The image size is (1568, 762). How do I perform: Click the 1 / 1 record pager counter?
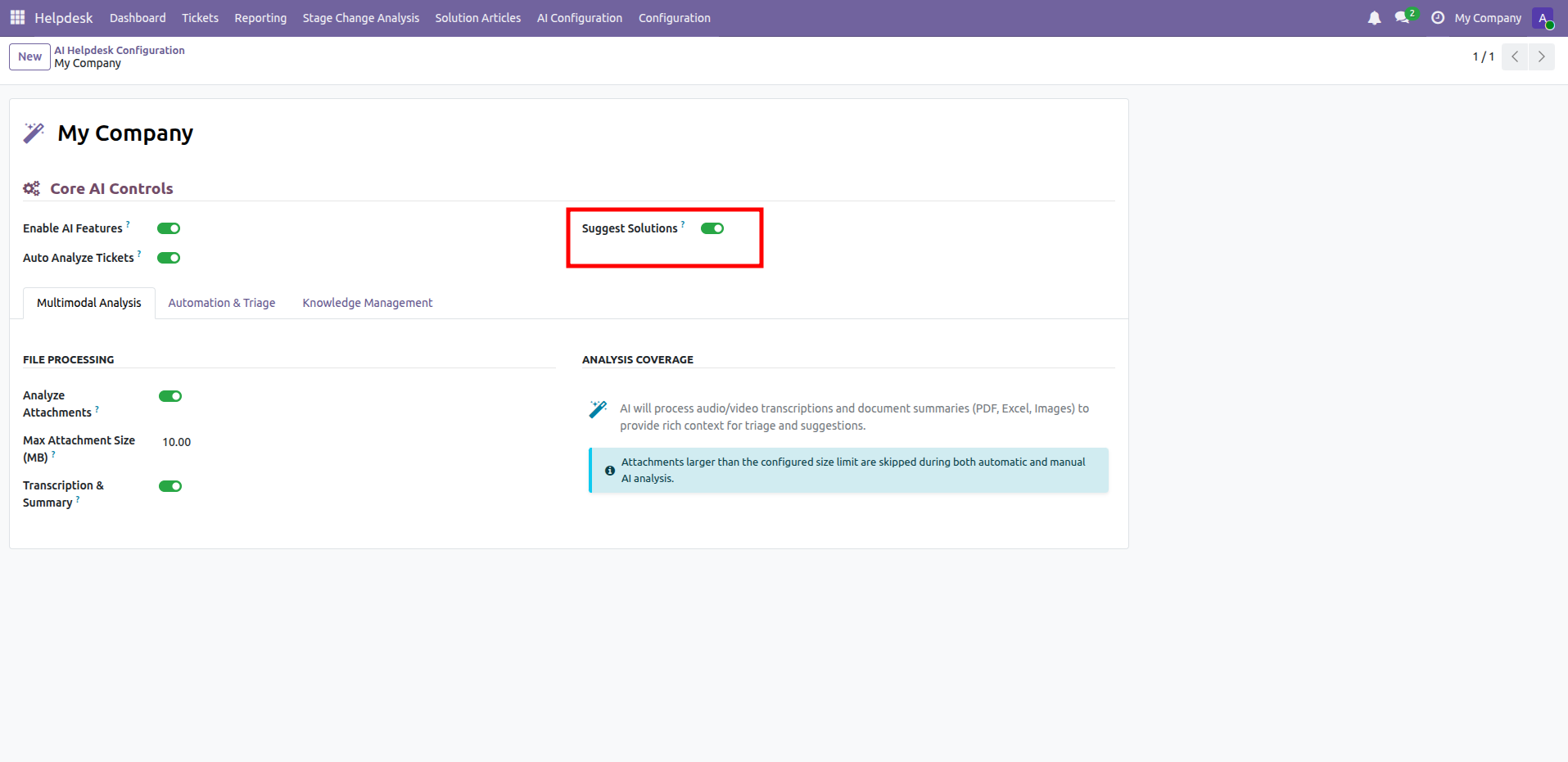click(1483, 56)
